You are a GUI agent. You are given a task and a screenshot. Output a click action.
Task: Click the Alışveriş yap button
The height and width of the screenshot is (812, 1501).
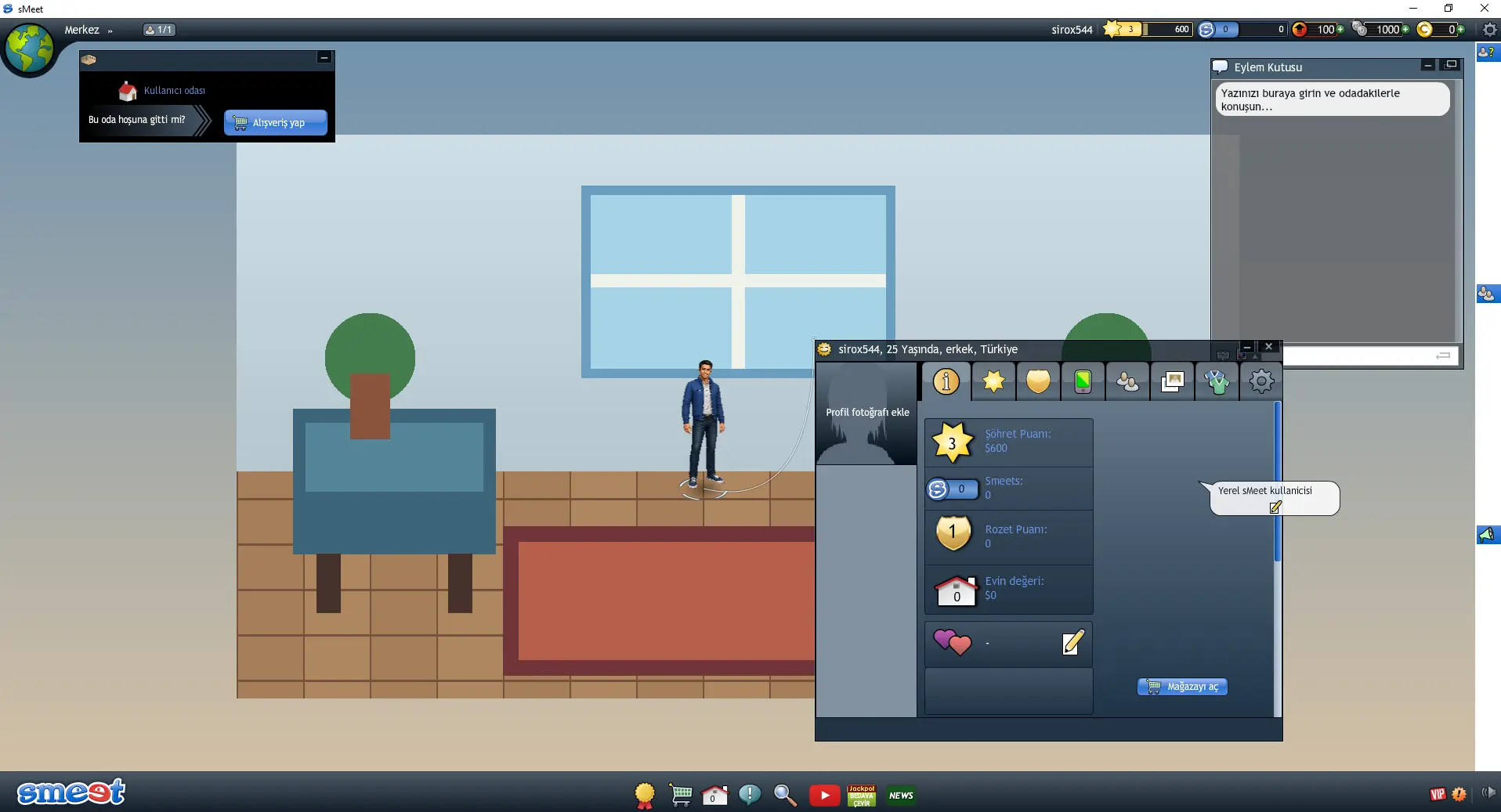pos(276,123)
